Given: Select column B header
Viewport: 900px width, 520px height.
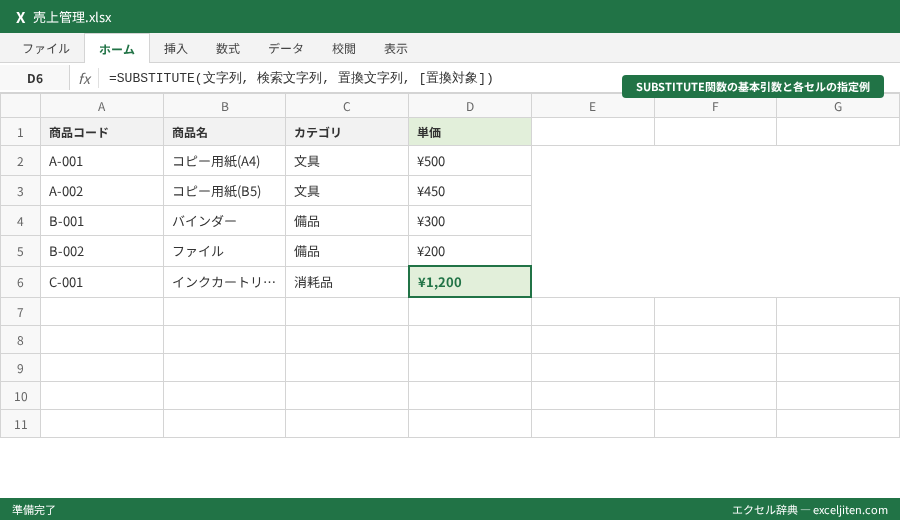Looking at the screenshot, I should (x=224, y=106).
